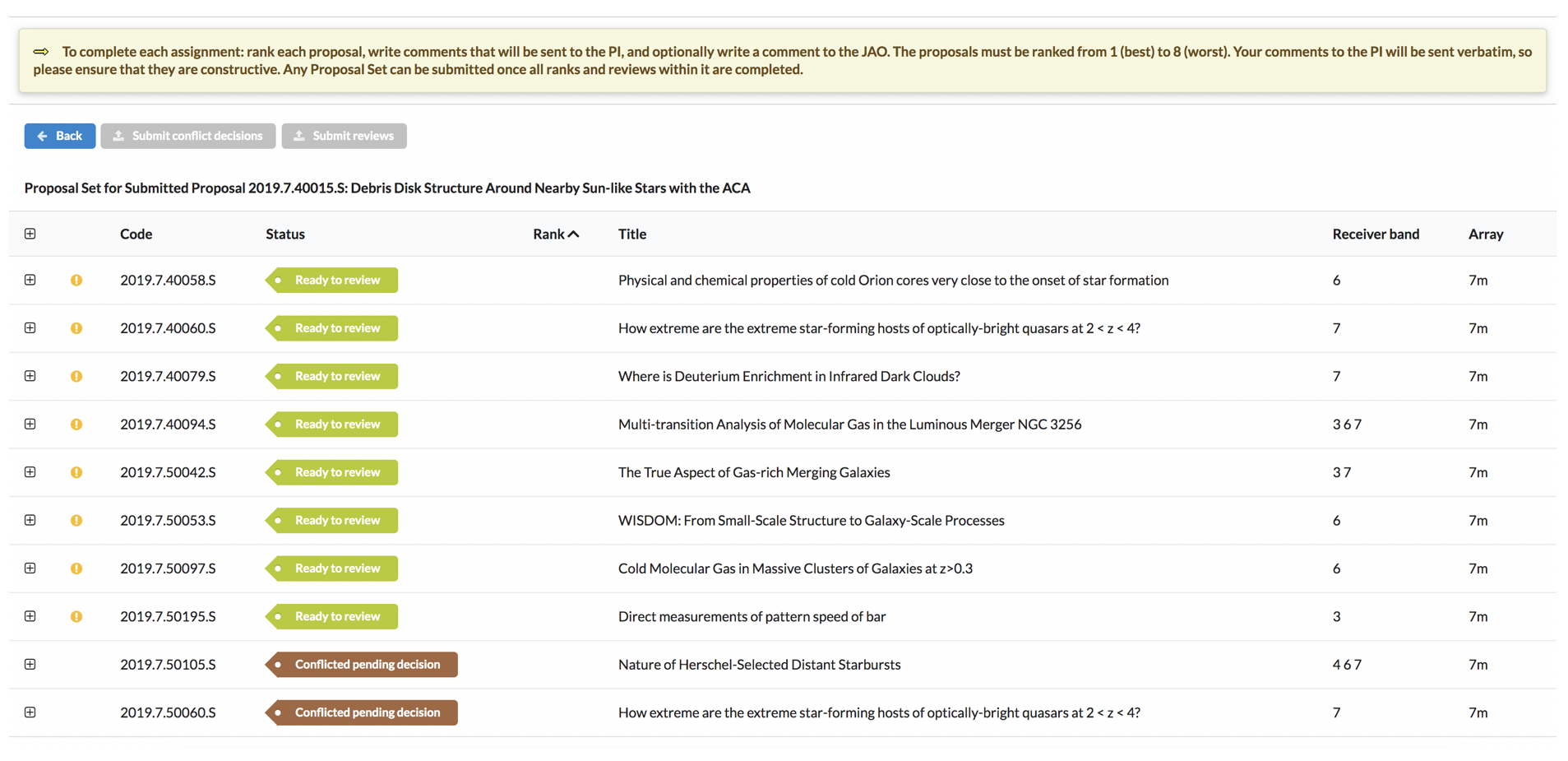This screenshot has width=1568, height=761.
Task: Click warning icon next to 2019.7.50195.S
Action: (x=76, y=616)
